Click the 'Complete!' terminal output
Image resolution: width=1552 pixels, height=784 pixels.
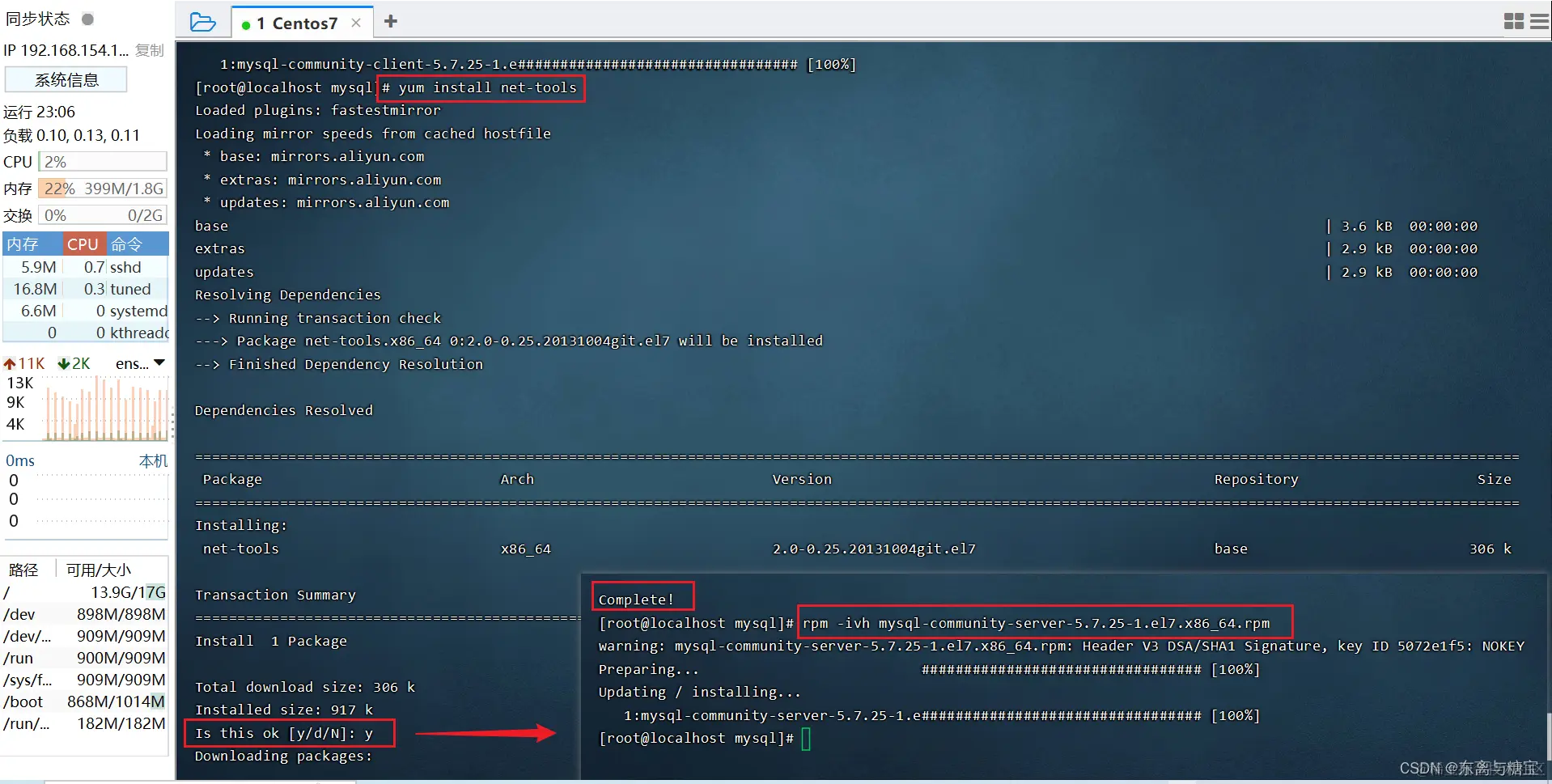tap(636, 600)
